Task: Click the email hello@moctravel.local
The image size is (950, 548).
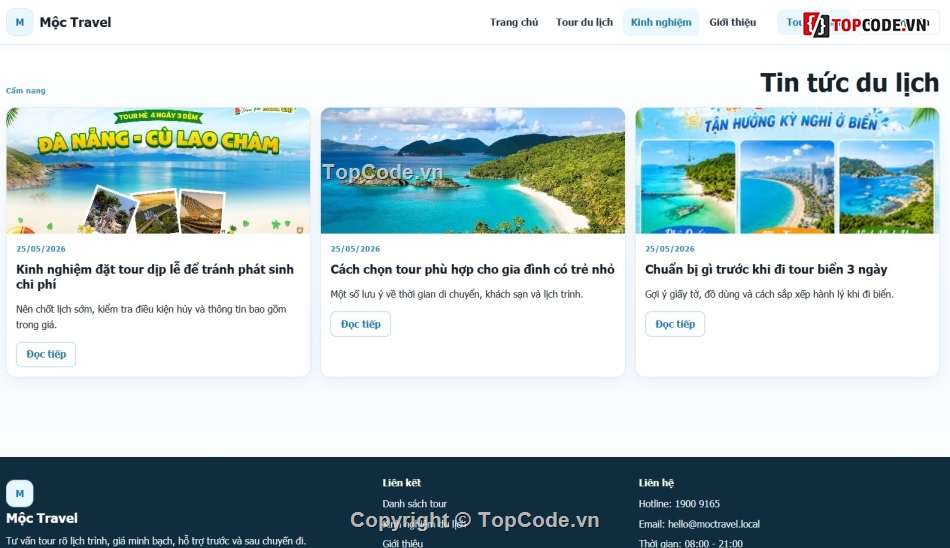Action: pyautogui.click(x=699, y=524)
